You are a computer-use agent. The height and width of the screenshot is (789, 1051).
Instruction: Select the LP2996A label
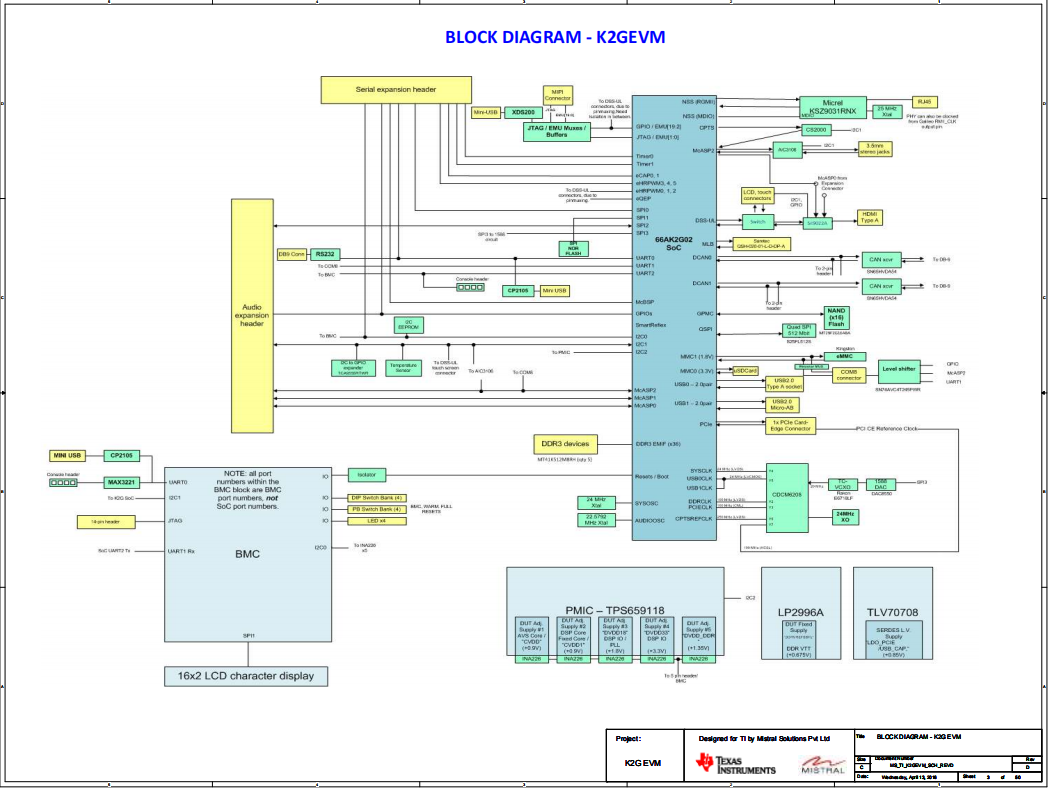tap(800, 613)
